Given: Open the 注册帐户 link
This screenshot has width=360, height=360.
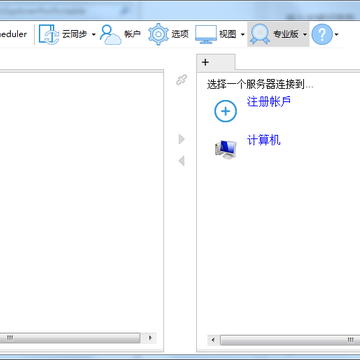Looking at the screenshot, I should [x=269, y=102].
